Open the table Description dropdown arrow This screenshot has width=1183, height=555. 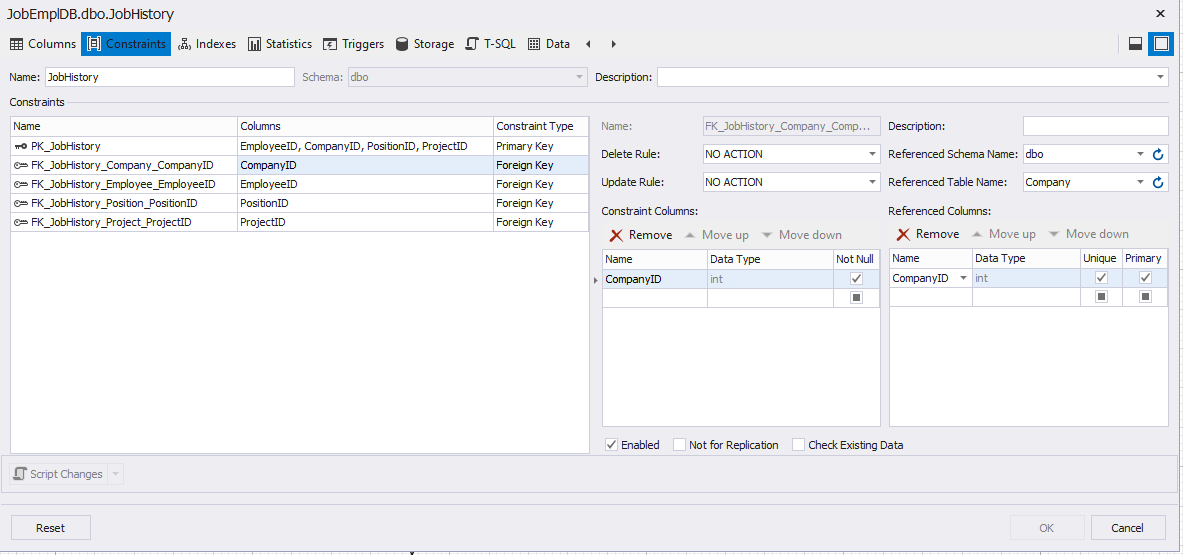pos(1160,77)
